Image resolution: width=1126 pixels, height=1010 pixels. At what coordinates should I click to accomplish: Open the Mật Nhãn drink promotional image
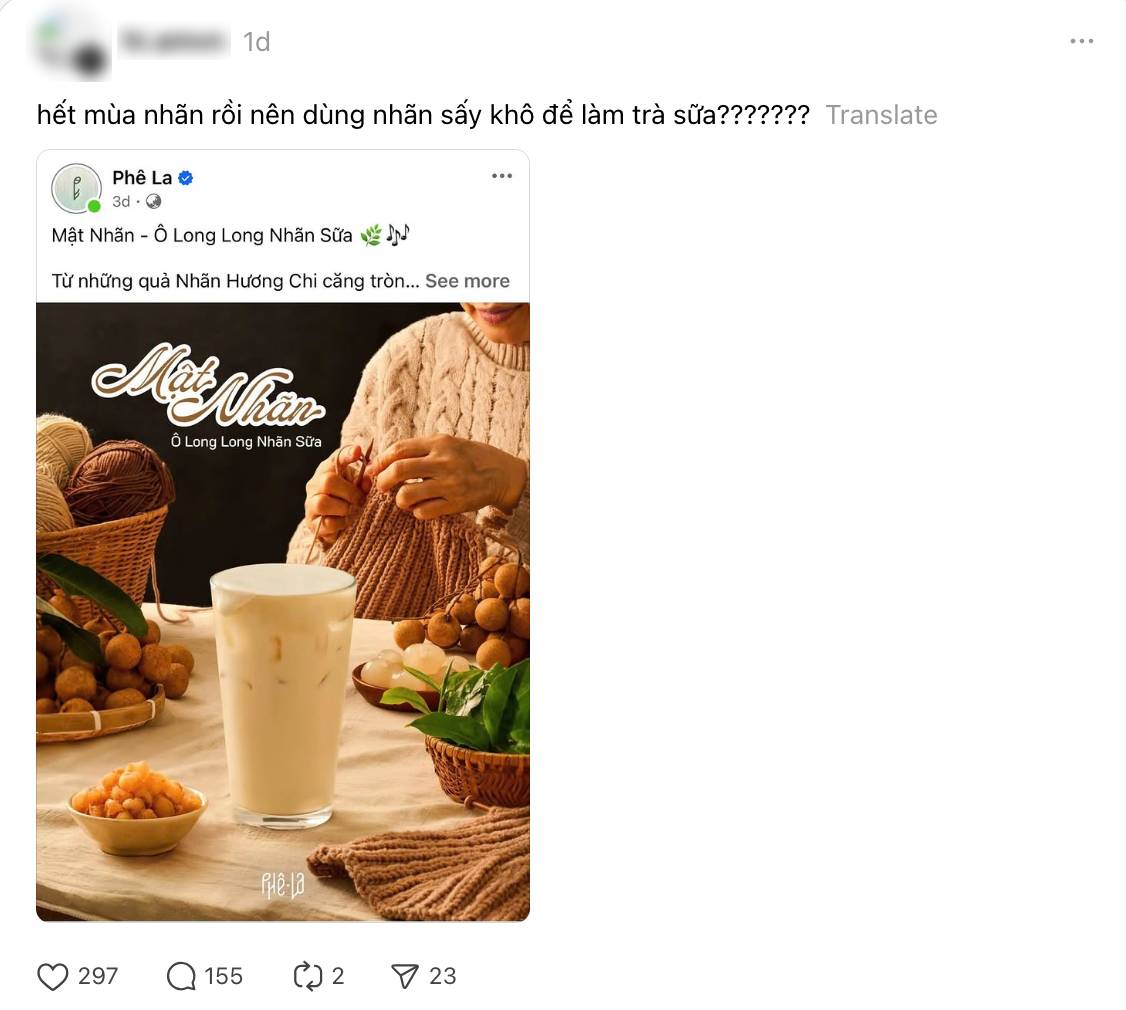click(x=283, y=611)
